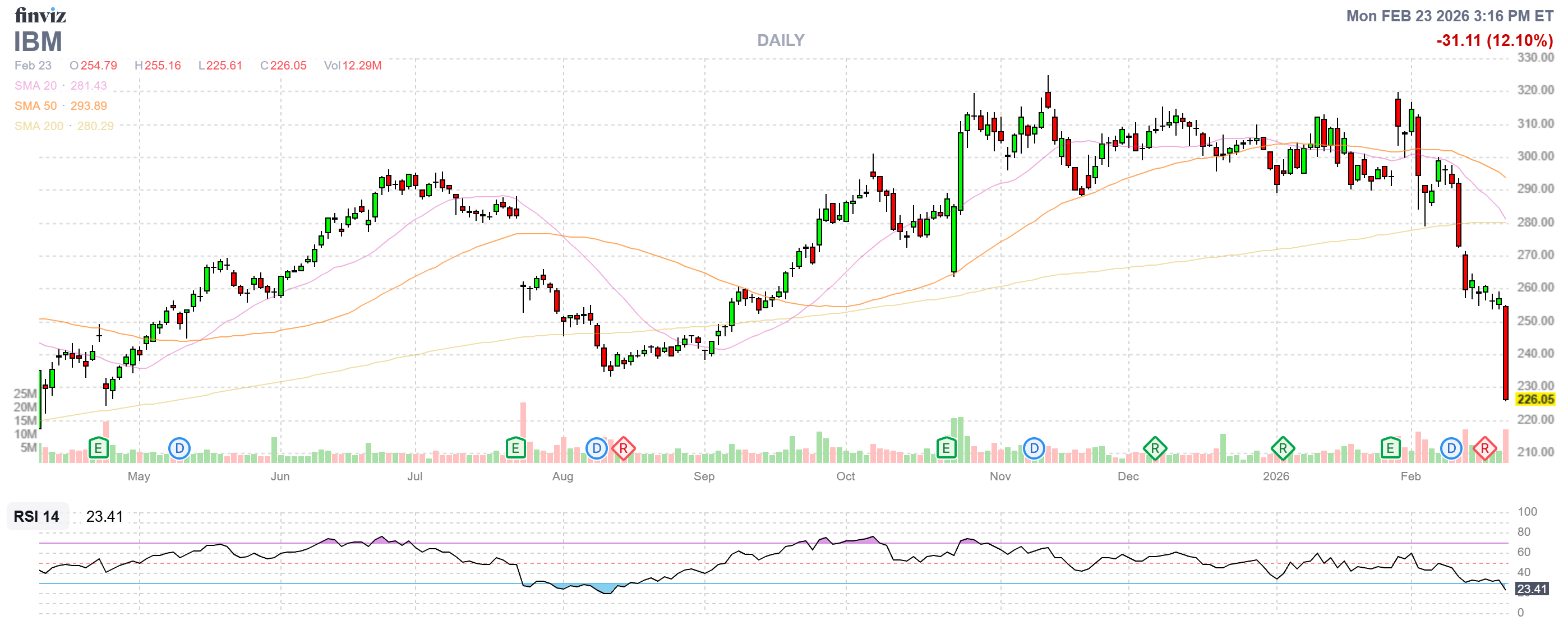Click the finviz logo
Viewport: 1568px width, 630px height.
click(40, 15)
